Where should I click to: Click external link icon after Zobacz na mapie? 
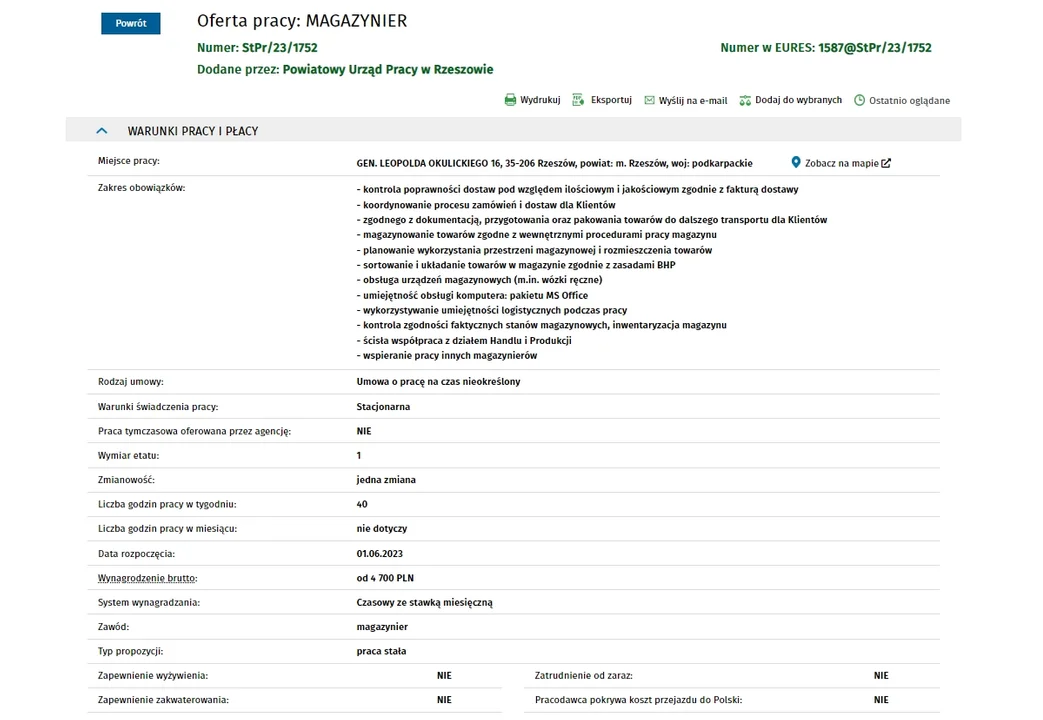click(886, 163)
